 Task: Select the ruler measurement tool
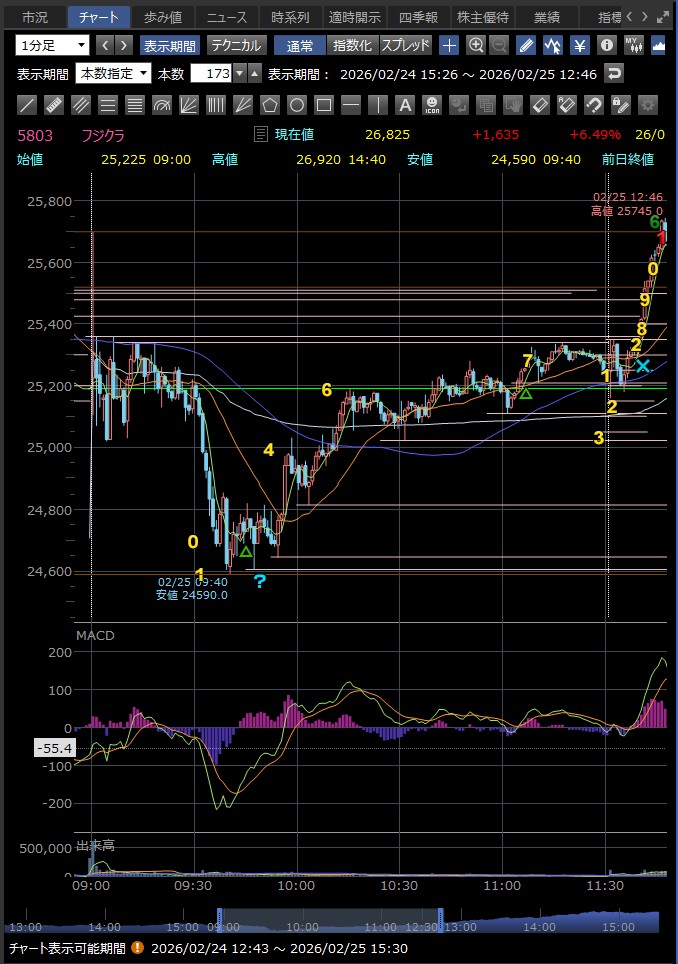[x=54, y=104]
